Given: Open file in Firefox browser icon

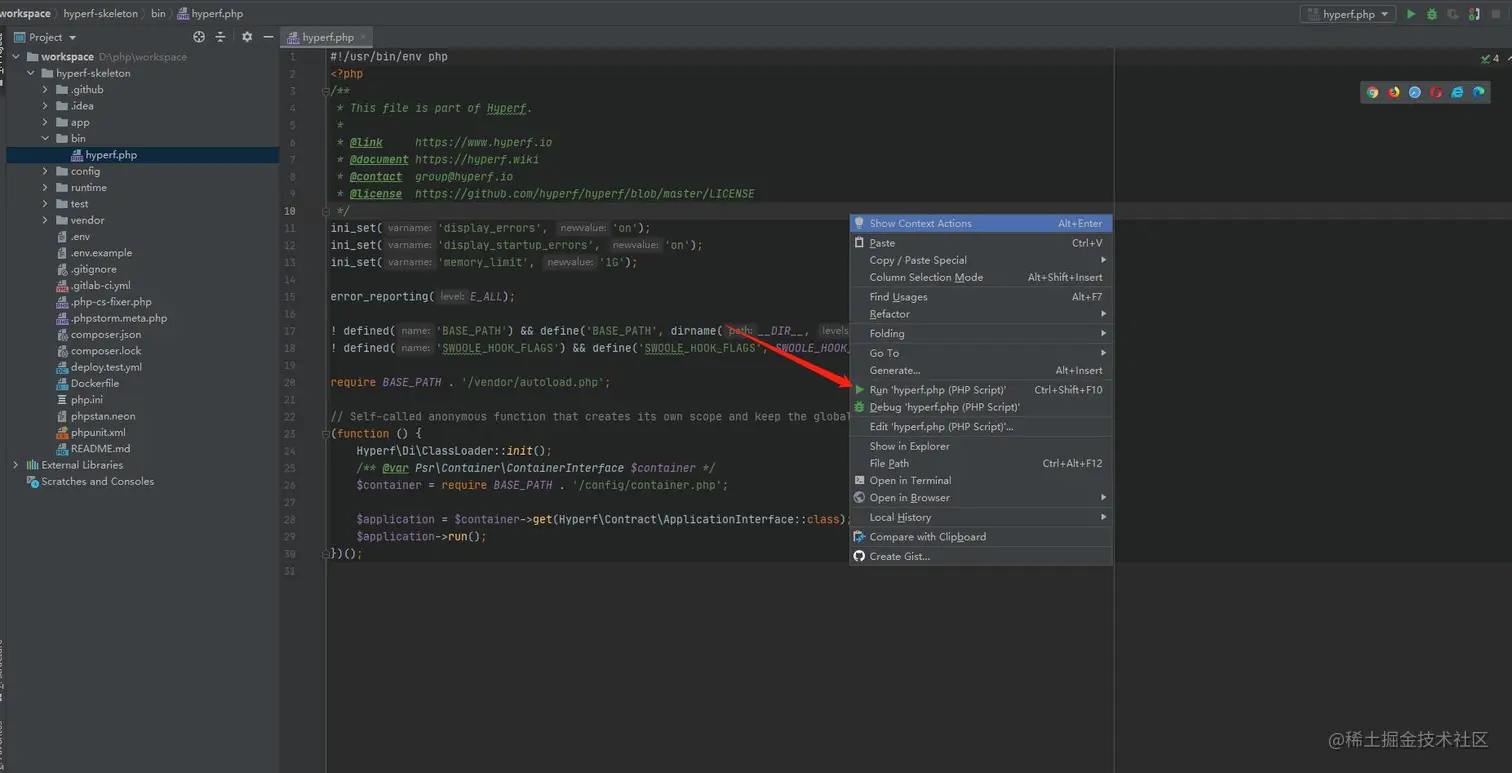Looking at the screenshot, I should click(x=1394, y=92).
